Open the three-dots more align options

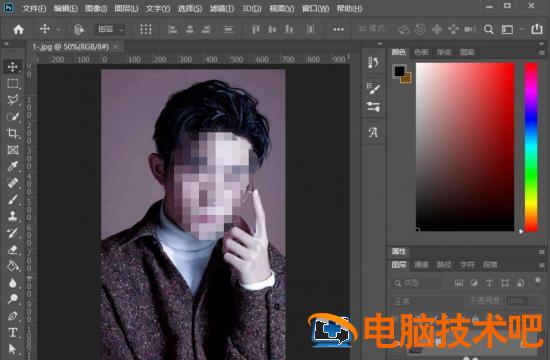(x=338, y=29)
